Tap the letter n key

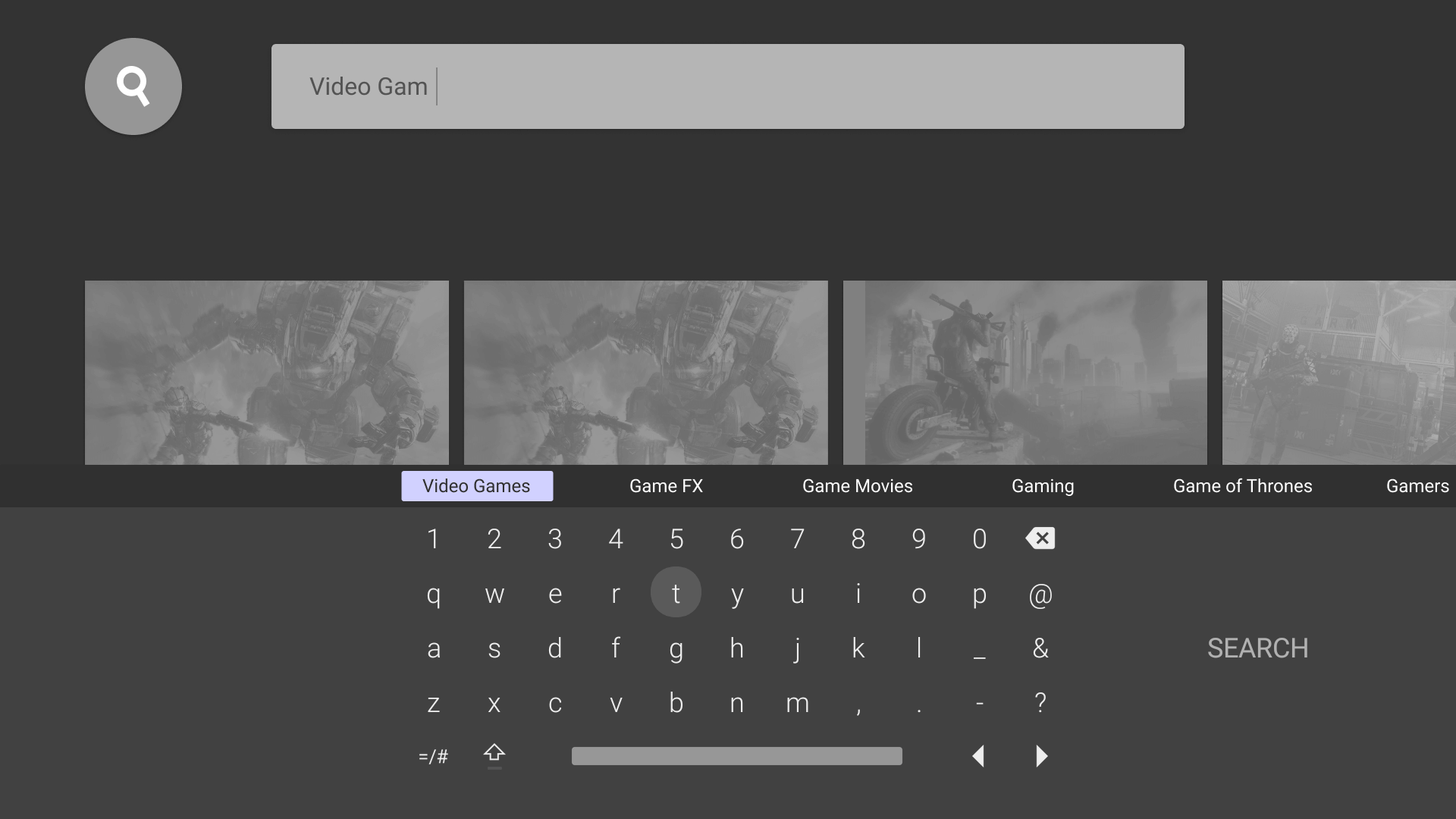(737, 704)
